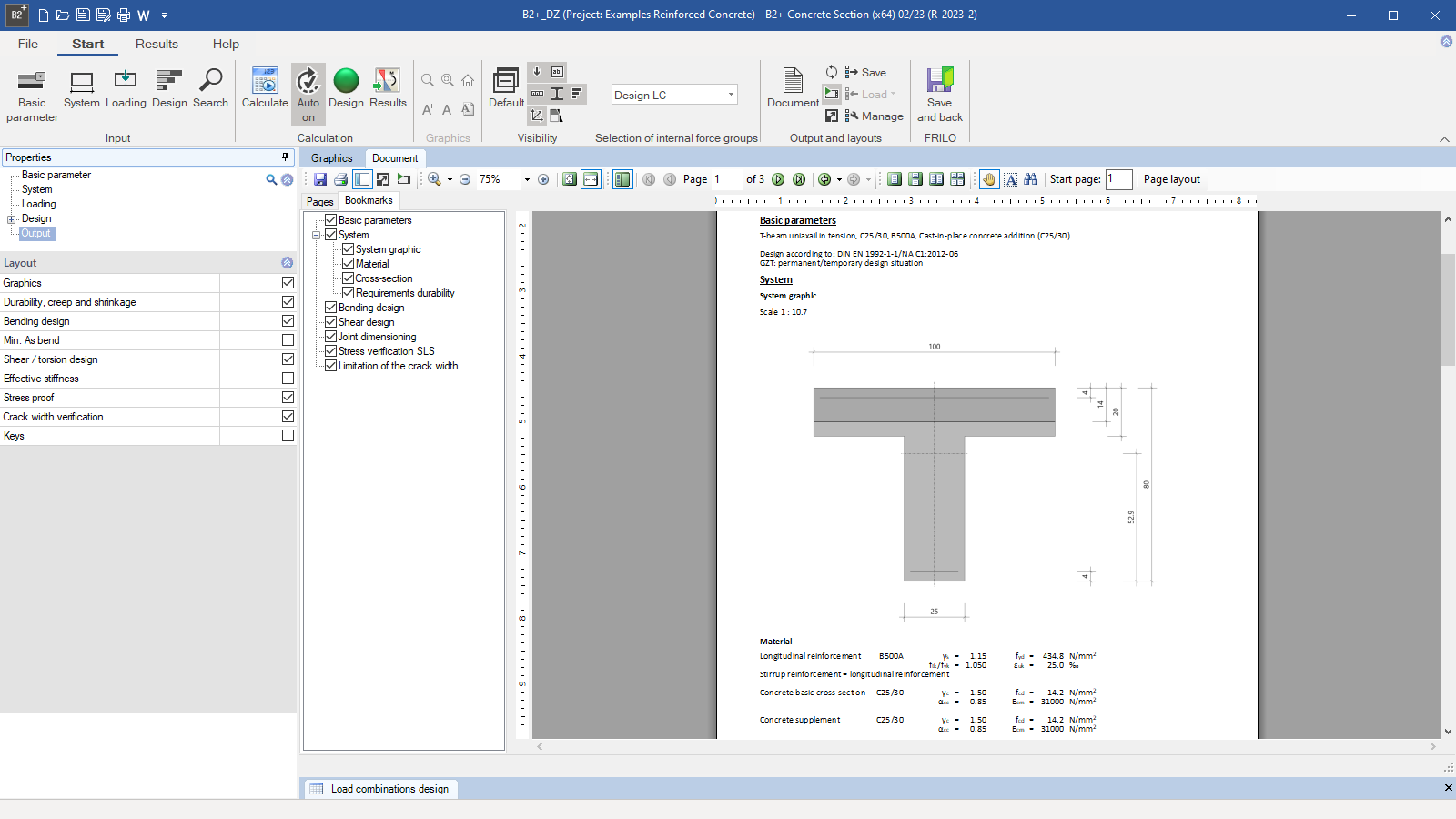Click the open folder icon in title bar
1456x819 pixels.
click(x=63, y=15)
